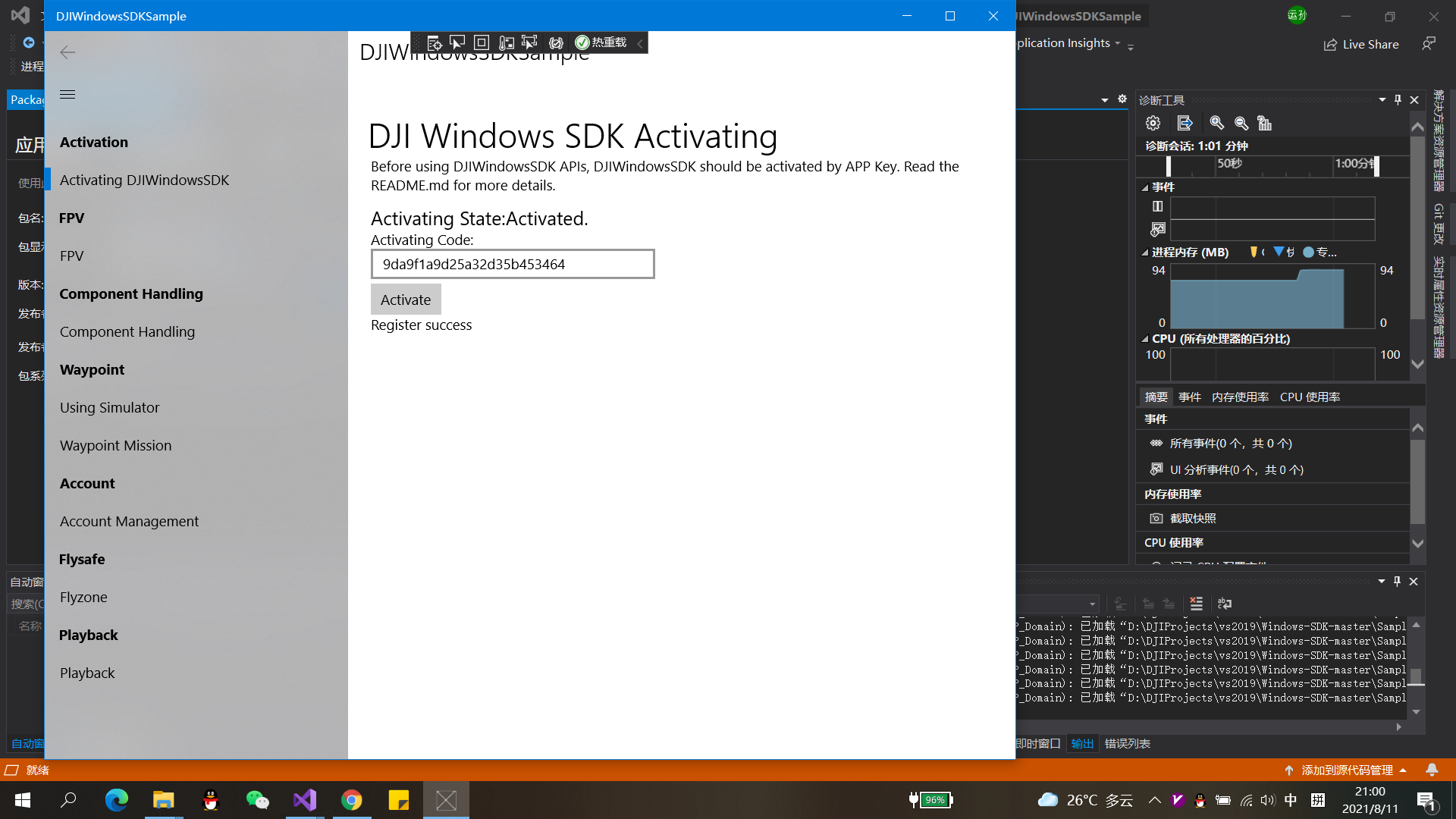This screenshot has width=1456, height=819.
Task: Open the navigation hamburger menu
Action: coord(67,94)
